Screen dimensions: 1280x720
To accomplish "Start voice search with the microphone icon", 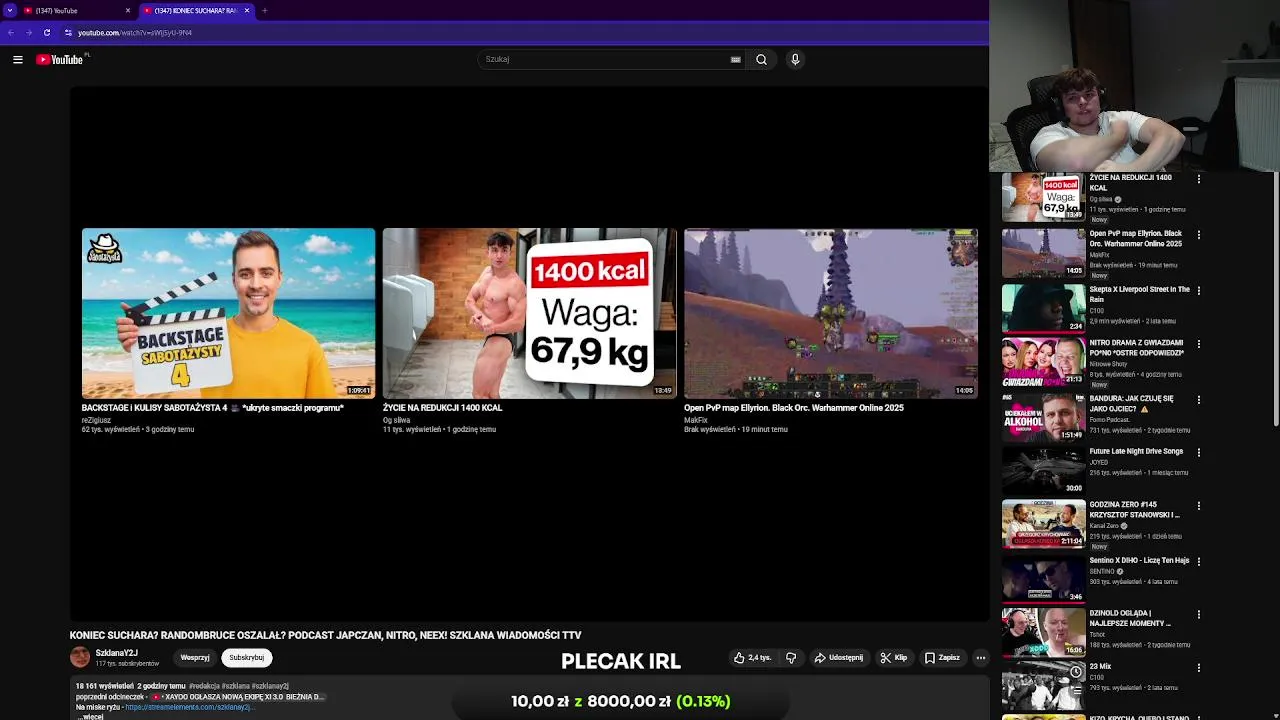I will click(795, 59).
